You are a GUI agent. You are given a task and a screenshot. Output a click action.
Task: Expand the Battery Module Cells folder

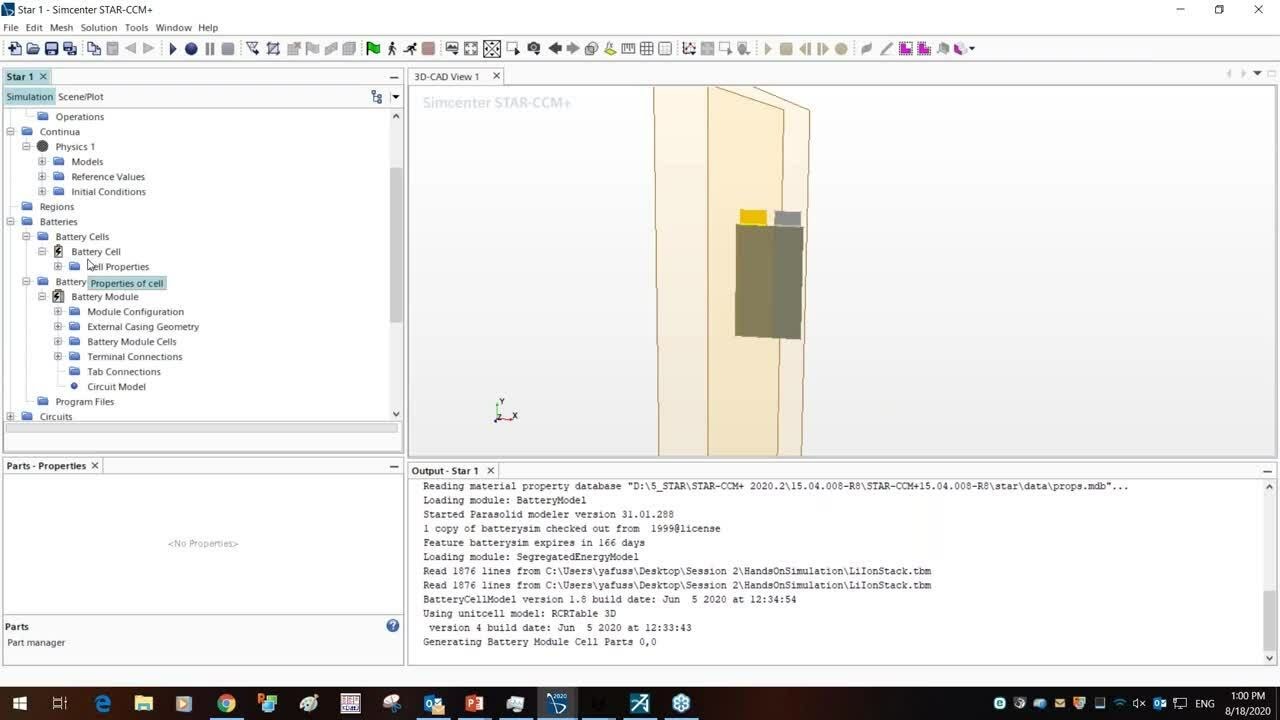click(x=58, y=342)
